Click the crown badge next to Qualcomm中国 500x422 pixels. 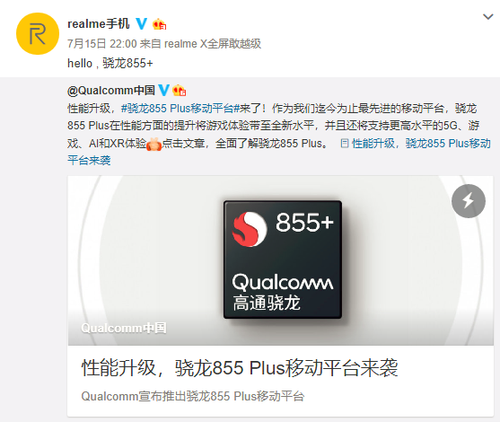click(179, 90)
